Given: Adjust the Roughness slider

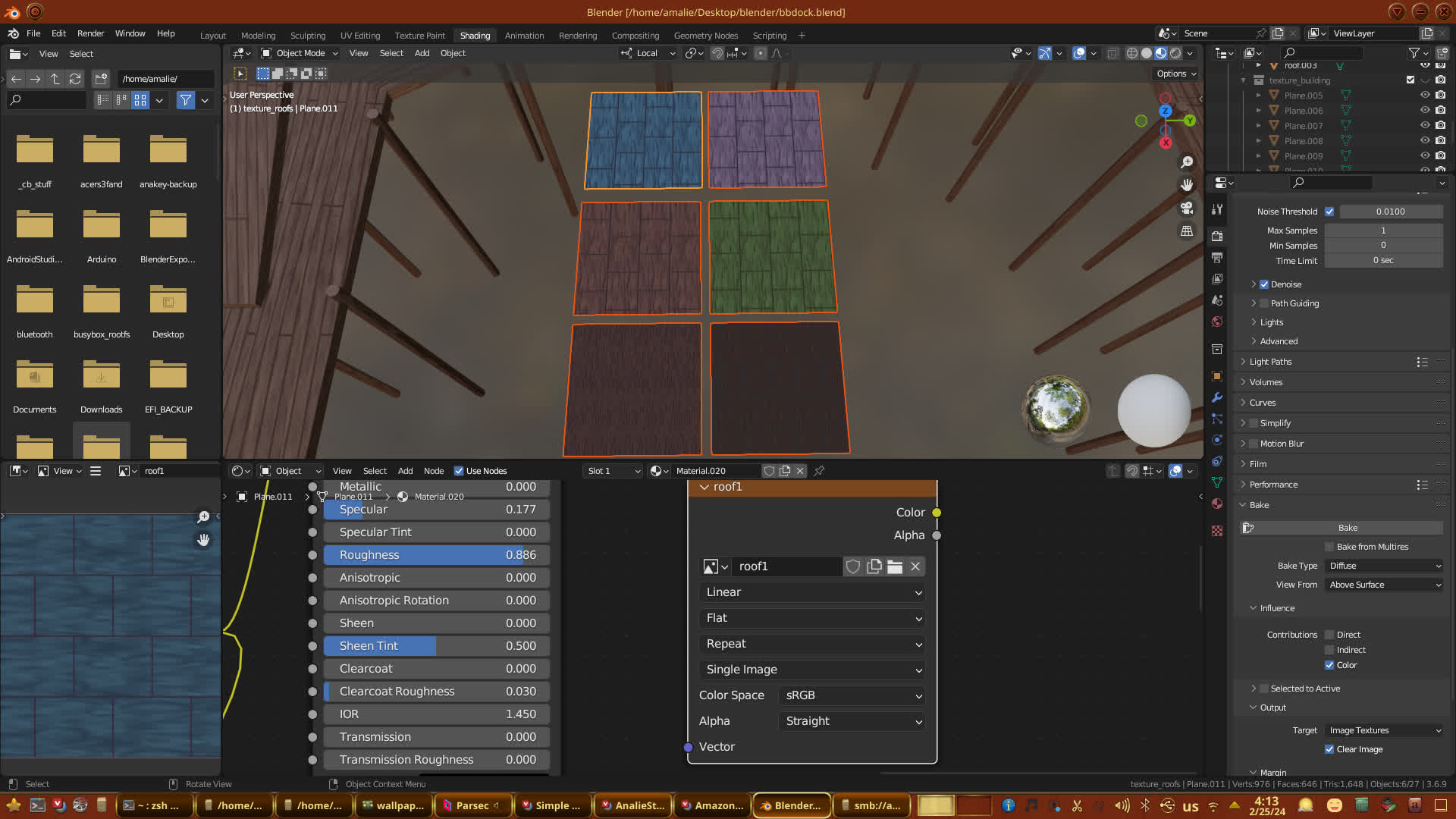Looking at the screenshot, I should (436, 555).
